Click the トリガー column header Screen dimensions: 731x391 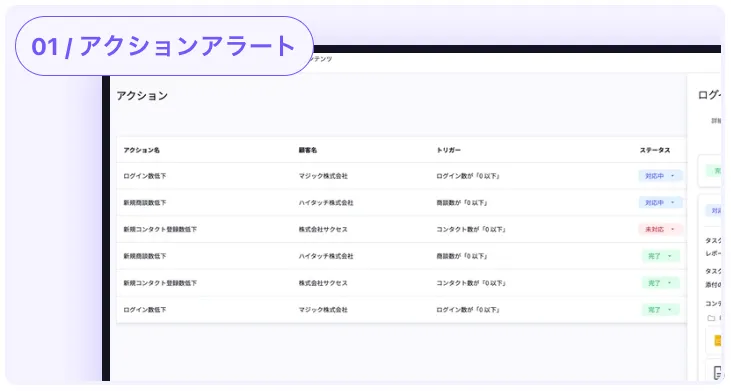pos(448,150)
